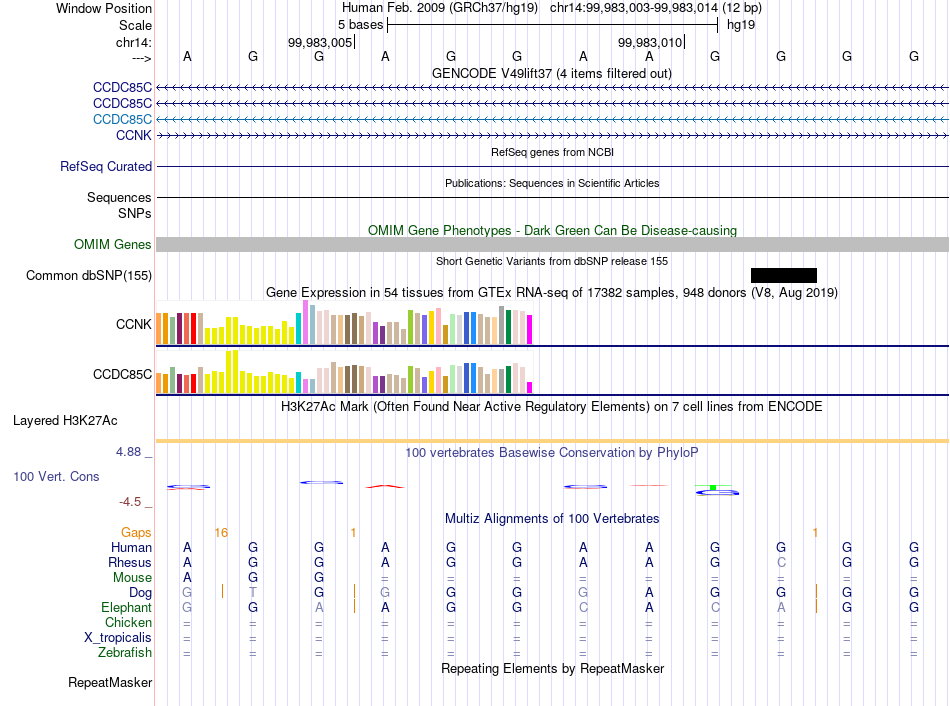950x706 pixels.
Task: Click the magenta last bar in CCNK chart
Action: (x=530, y=330)
